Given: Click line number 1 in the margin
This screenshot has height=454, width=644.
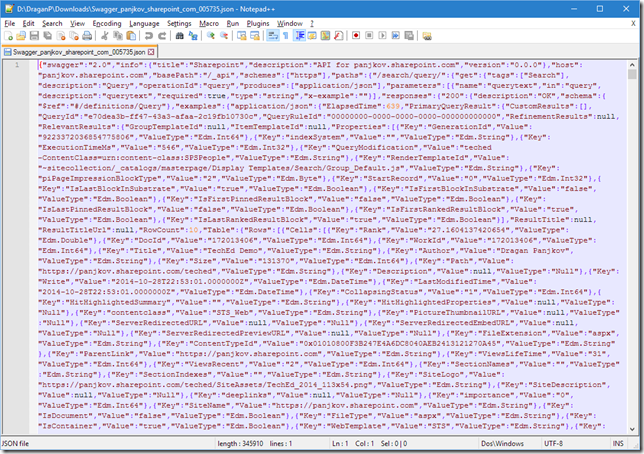Looking at the screenshot, I should 17,65.
